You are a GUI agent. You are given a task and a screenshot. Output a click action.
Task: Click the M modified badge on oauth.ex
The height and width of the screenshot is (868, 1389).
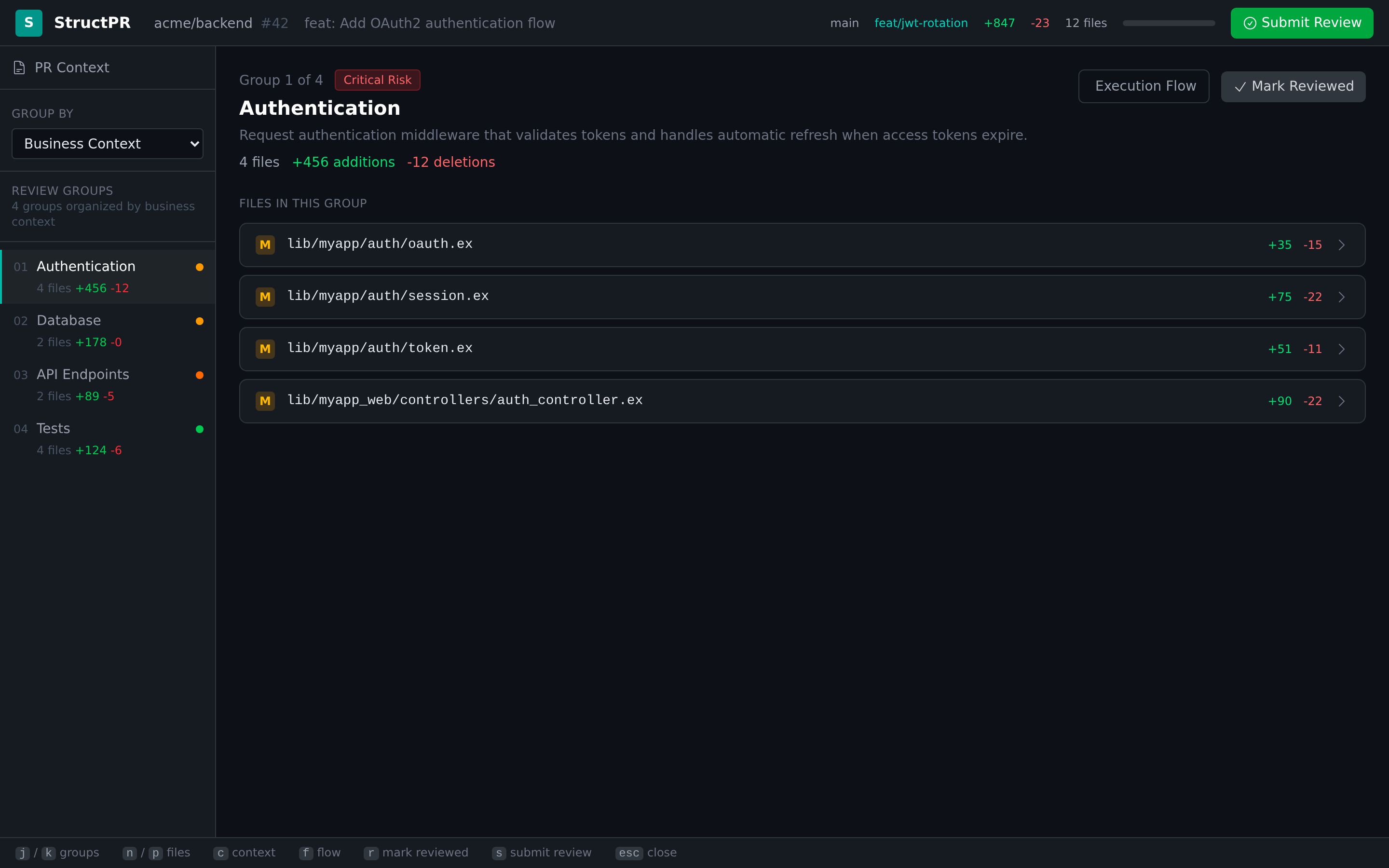point(265,244)
